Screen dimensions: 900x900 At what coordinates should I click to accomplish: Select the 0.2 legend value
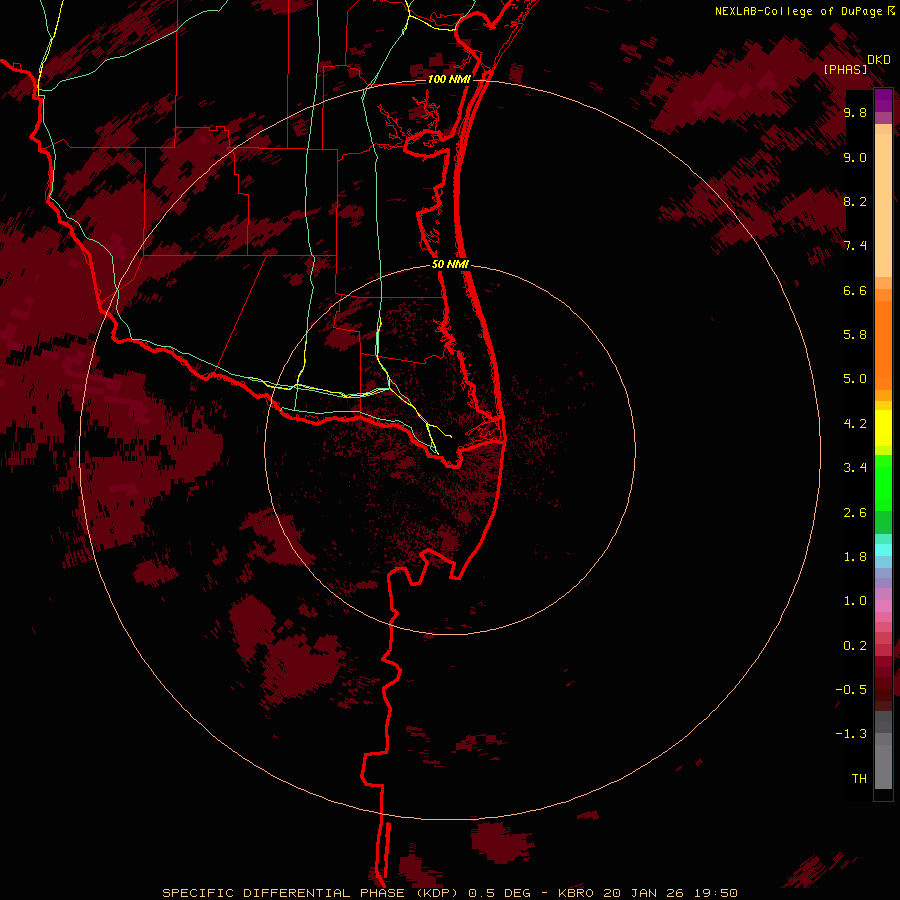[x=855, y=646]
